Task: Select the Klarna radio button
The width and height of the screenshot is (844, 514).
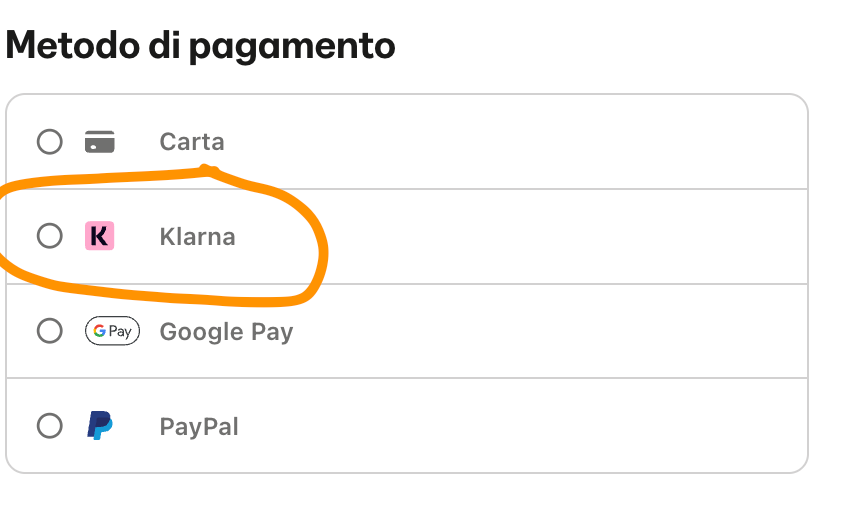Action: pos(50,236)
